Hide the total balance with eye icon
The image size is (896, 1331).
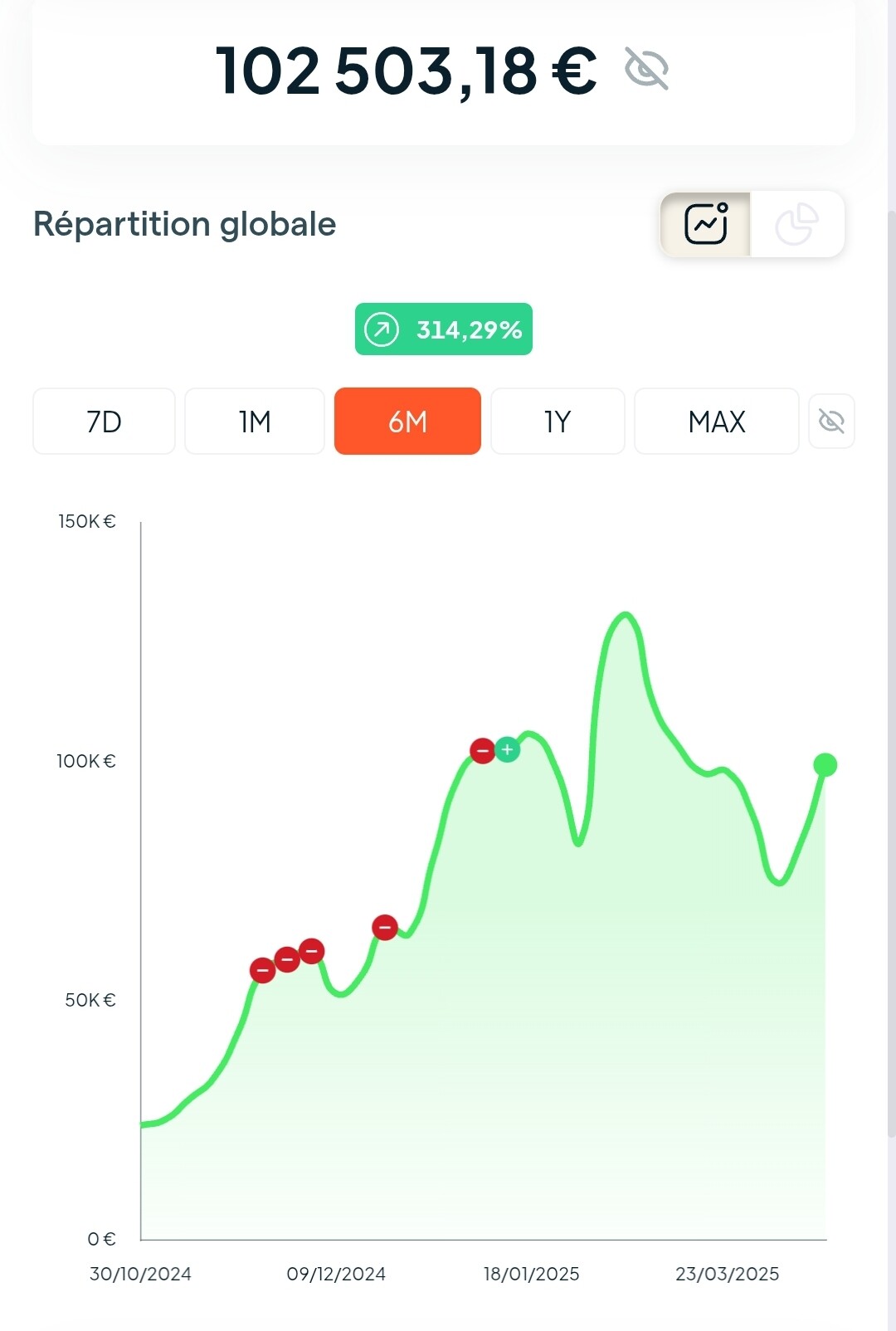646,68
